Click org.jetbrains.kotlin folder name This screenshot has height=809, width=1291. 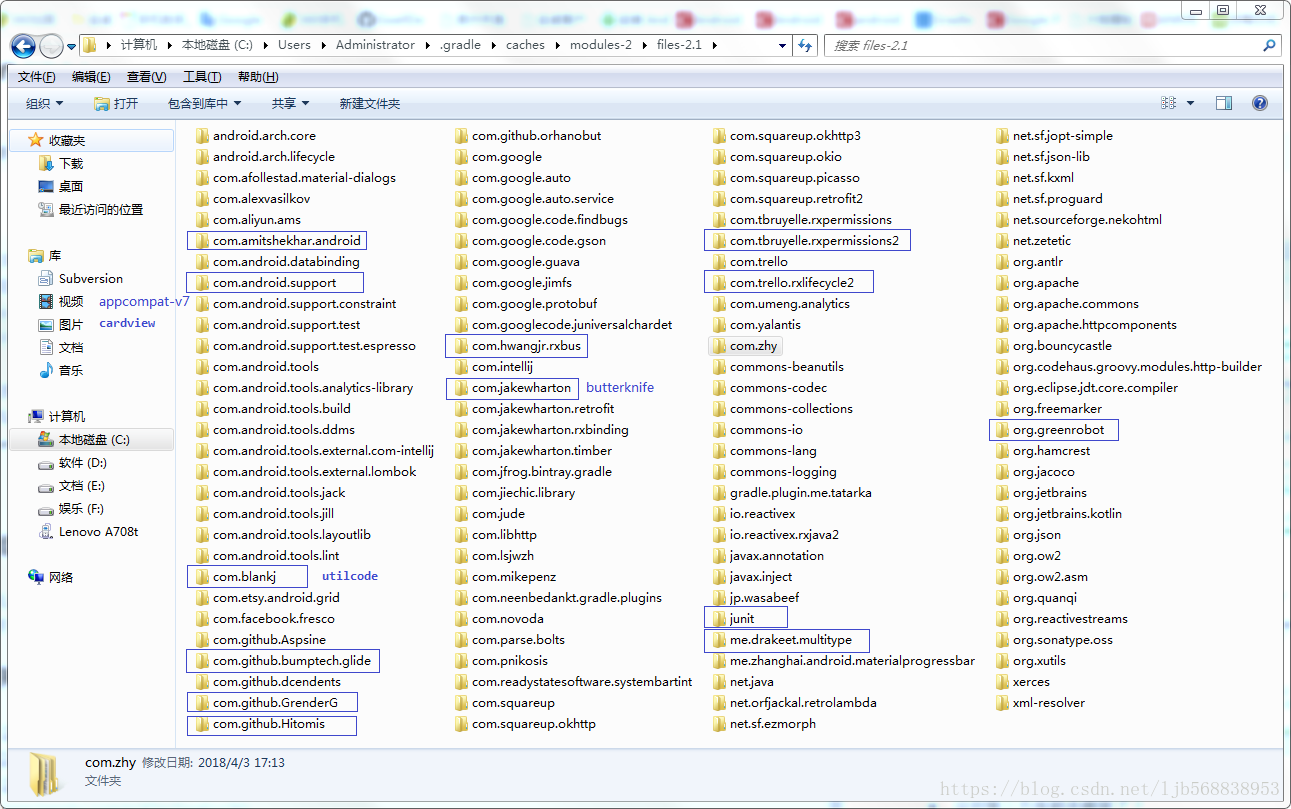coord(1067,514)
